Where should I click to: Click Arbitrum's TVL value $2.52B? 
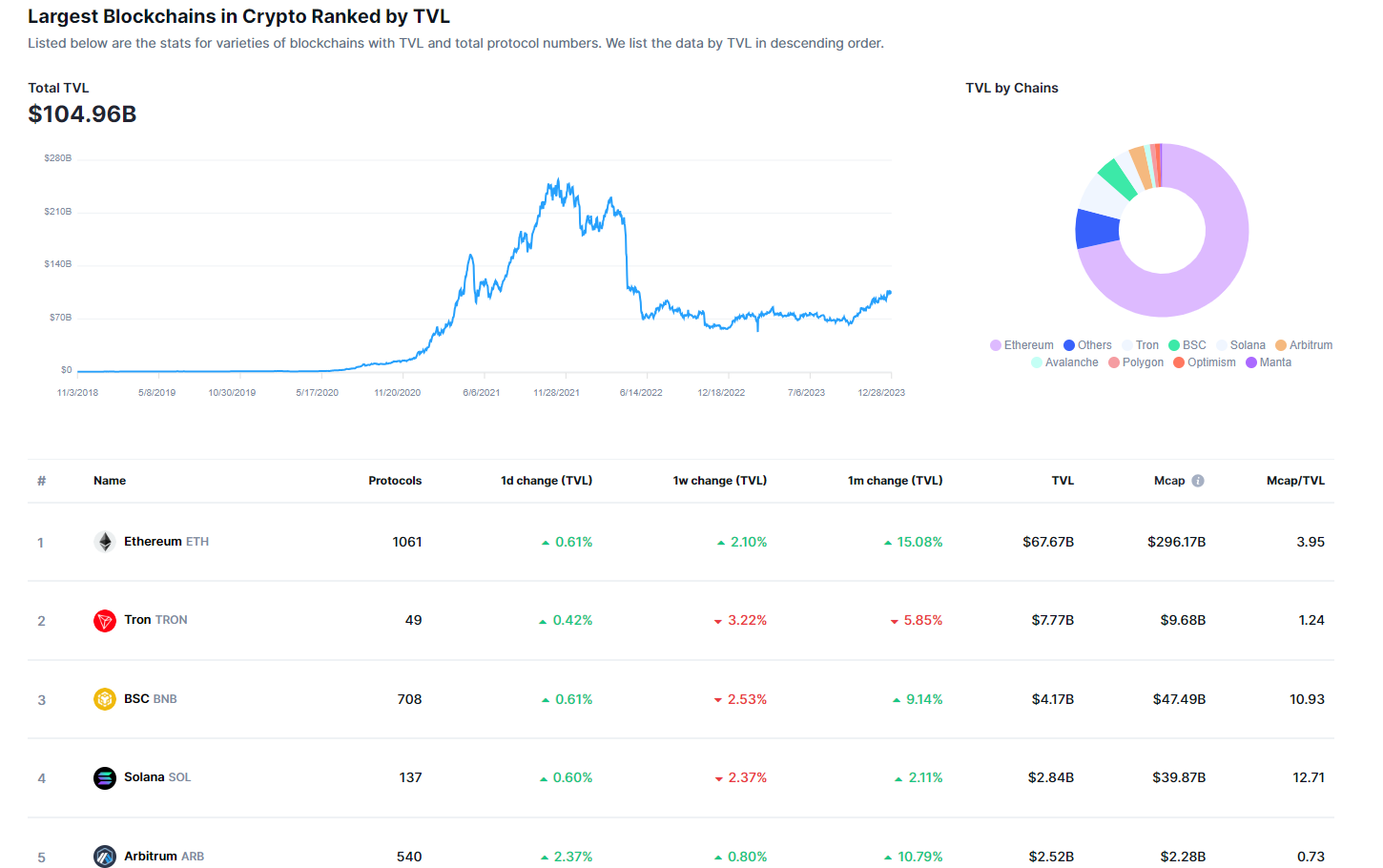pyautogui.click(x=1051, y=857)
